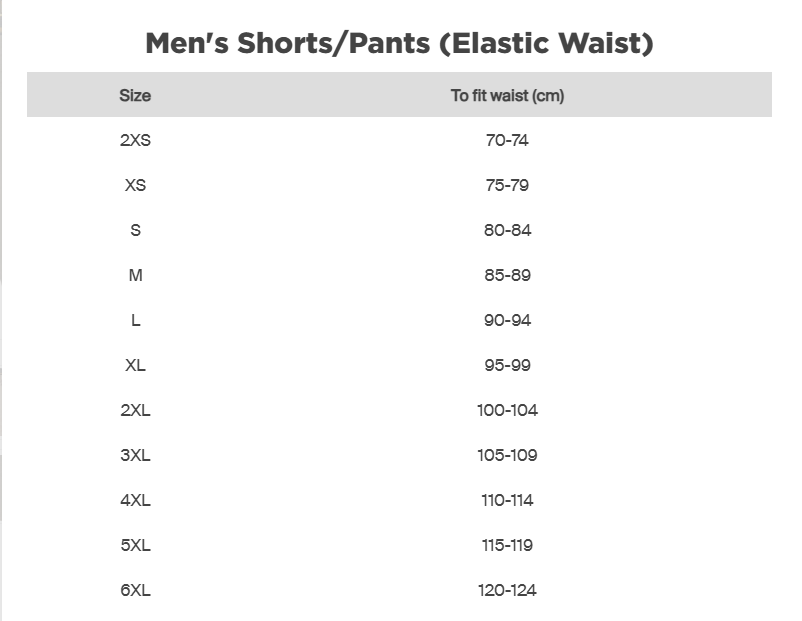
Task: Select the 100-104 waist value
Action: click(x=507, y=411)
